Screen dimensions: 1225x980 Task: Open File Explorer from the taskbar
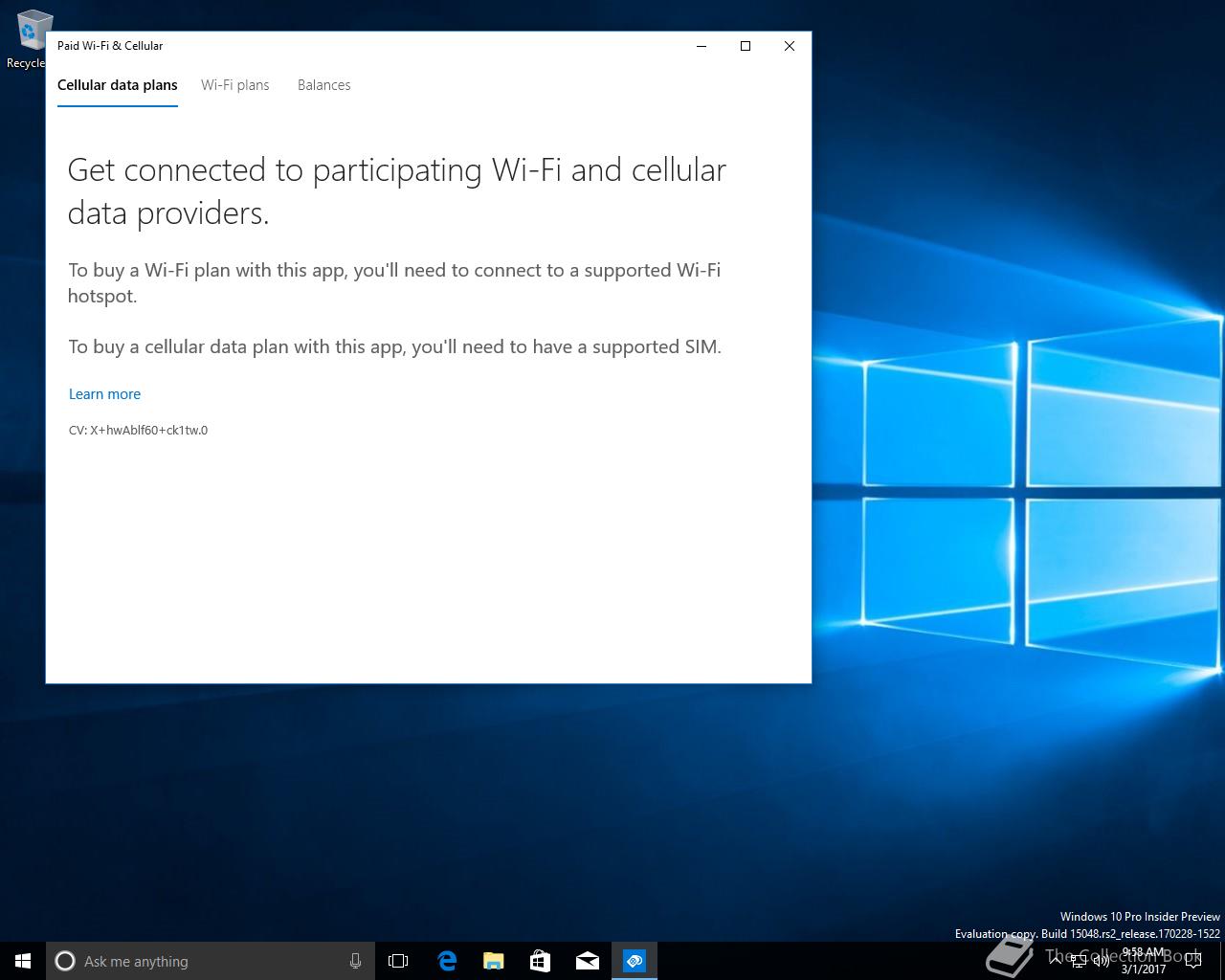pos(494,961)
